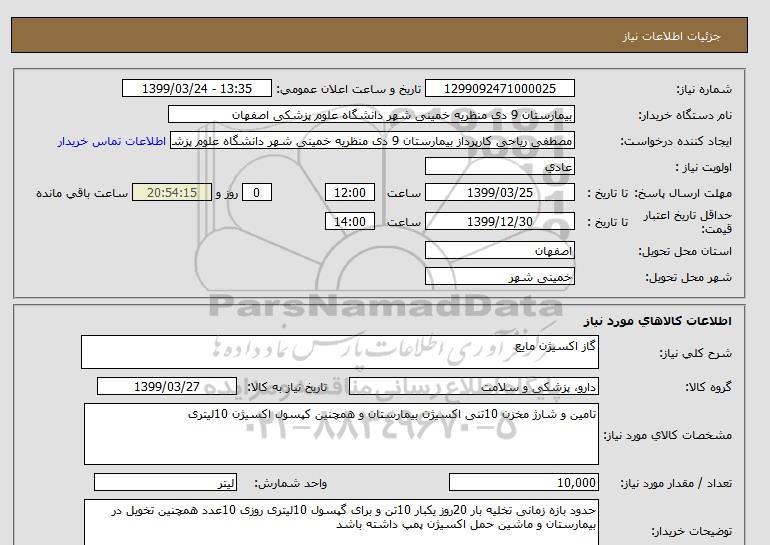
Task: Click the unit of measure field لیتر
Action: click(165, 483)
